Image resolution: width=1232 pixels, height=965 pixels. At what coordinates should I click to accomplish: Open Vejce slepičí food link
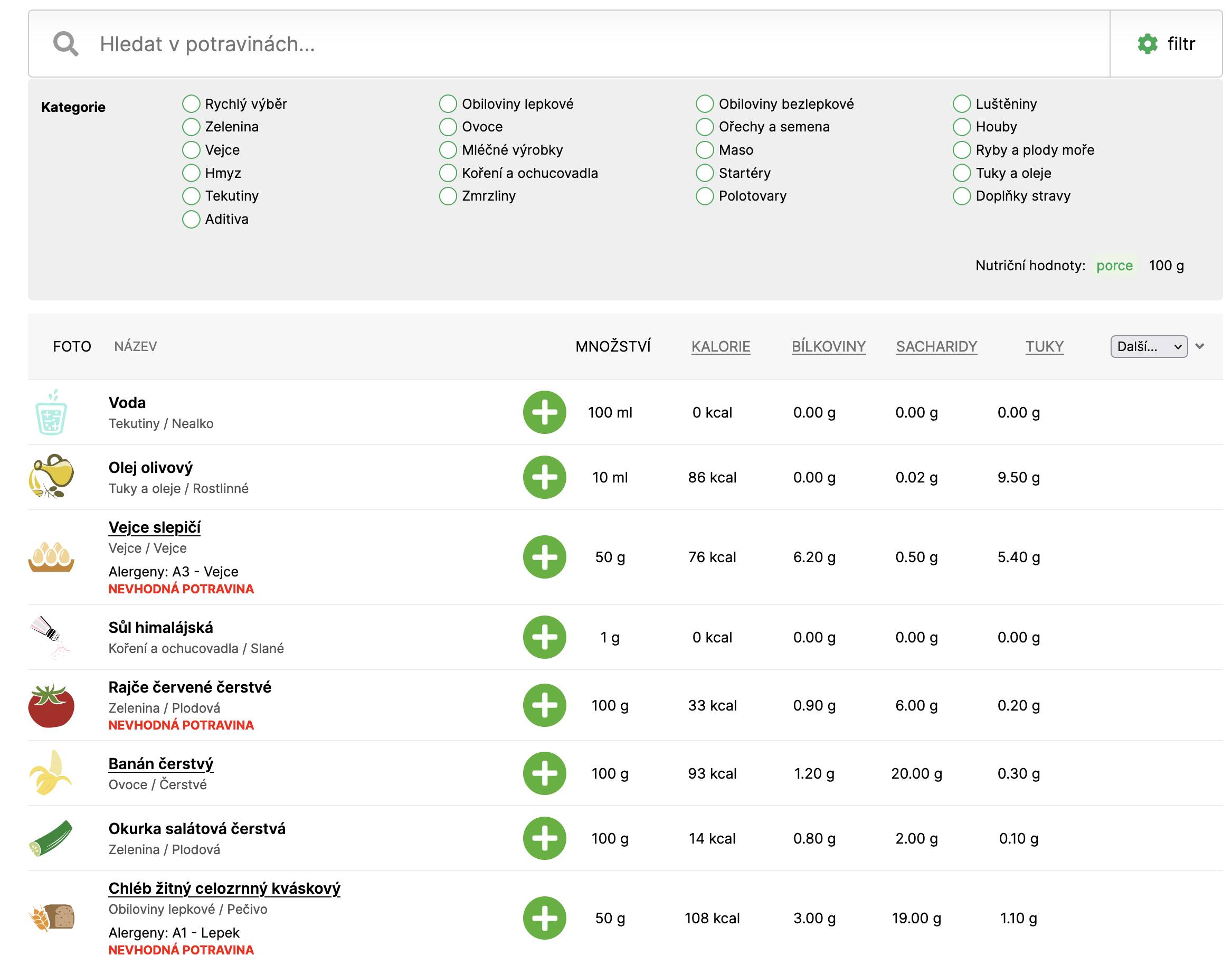(x=154, y=527)
